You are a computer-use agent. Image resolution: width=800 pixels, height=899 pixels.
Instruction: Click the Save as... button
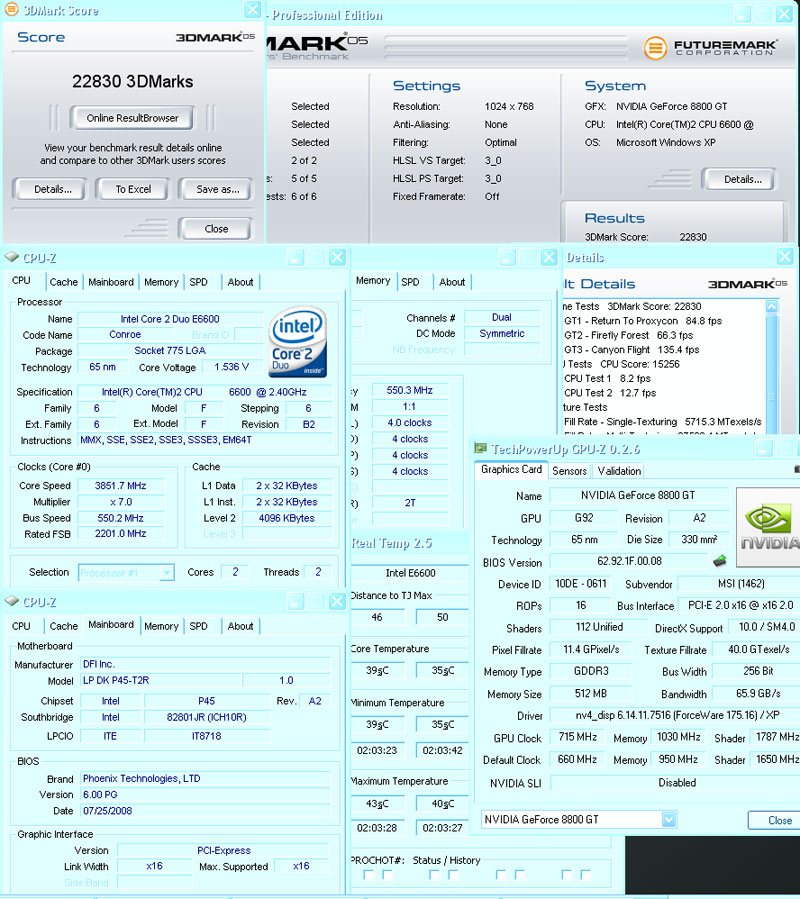click(217, 189)
